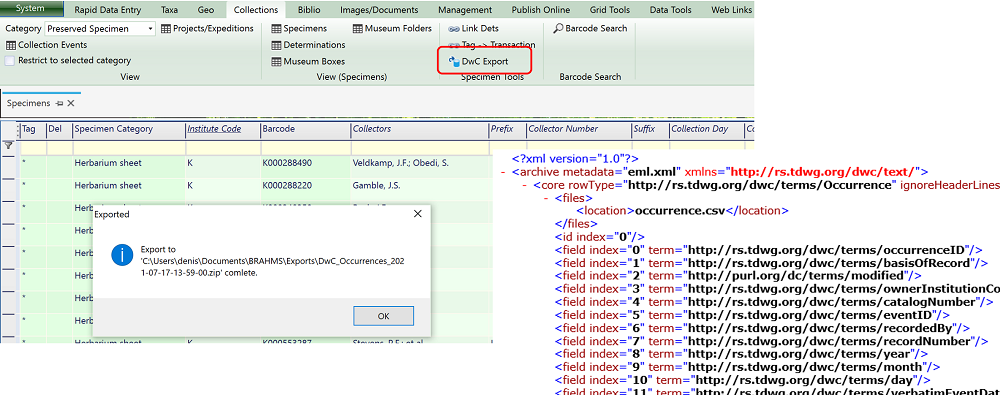Select the Geo ribbon tab
This screenshot has height=395, width=1000.
point(206,10)
